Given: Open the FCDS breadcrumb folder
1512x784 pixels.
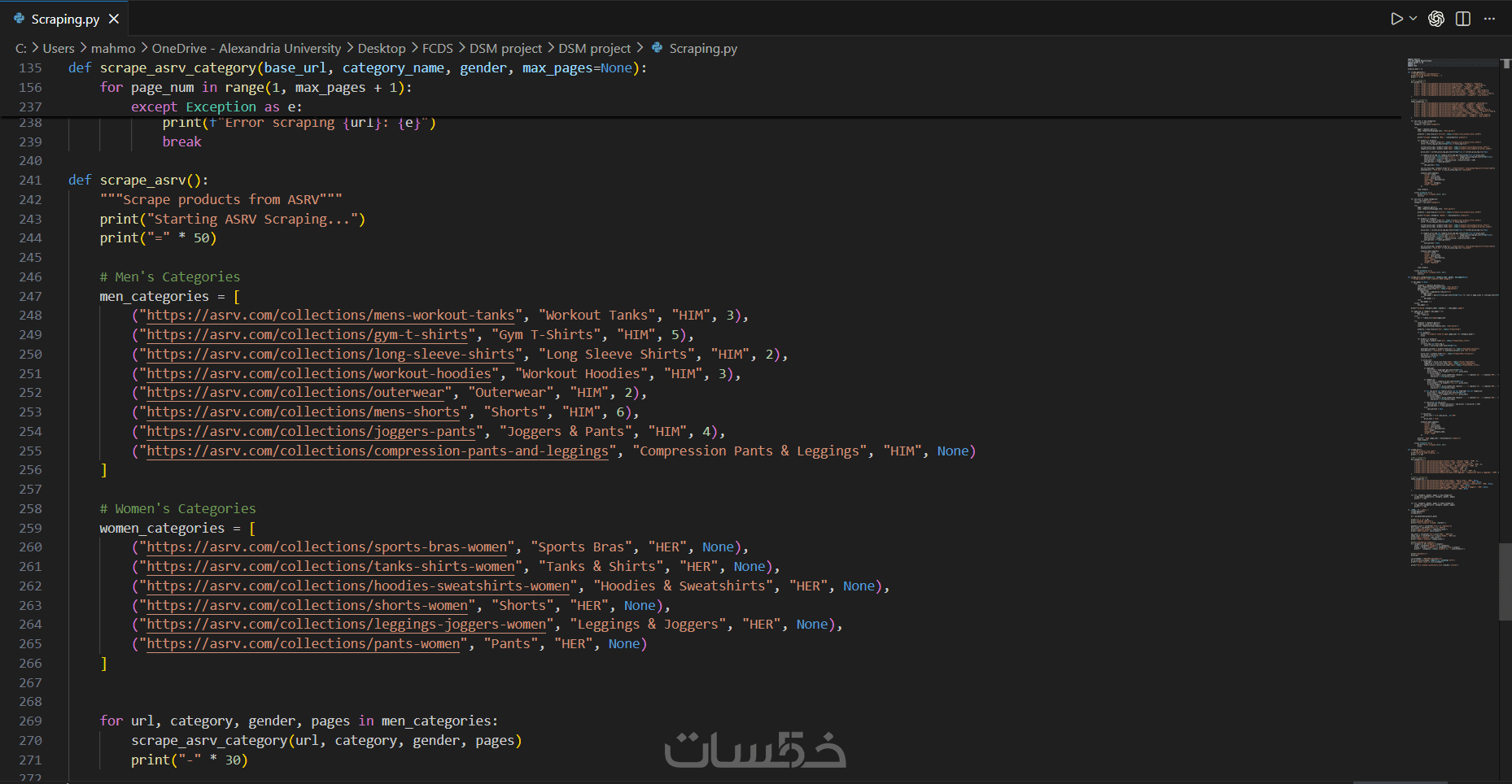Looking at the screenshot, I should [x=438, y=49].
